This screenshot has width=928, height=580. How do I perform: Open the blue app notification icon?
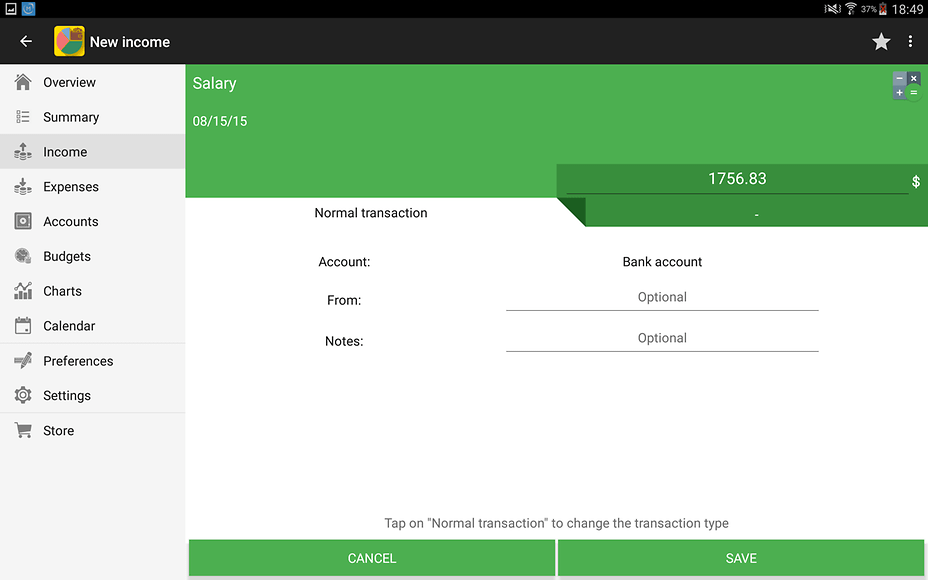28,8
